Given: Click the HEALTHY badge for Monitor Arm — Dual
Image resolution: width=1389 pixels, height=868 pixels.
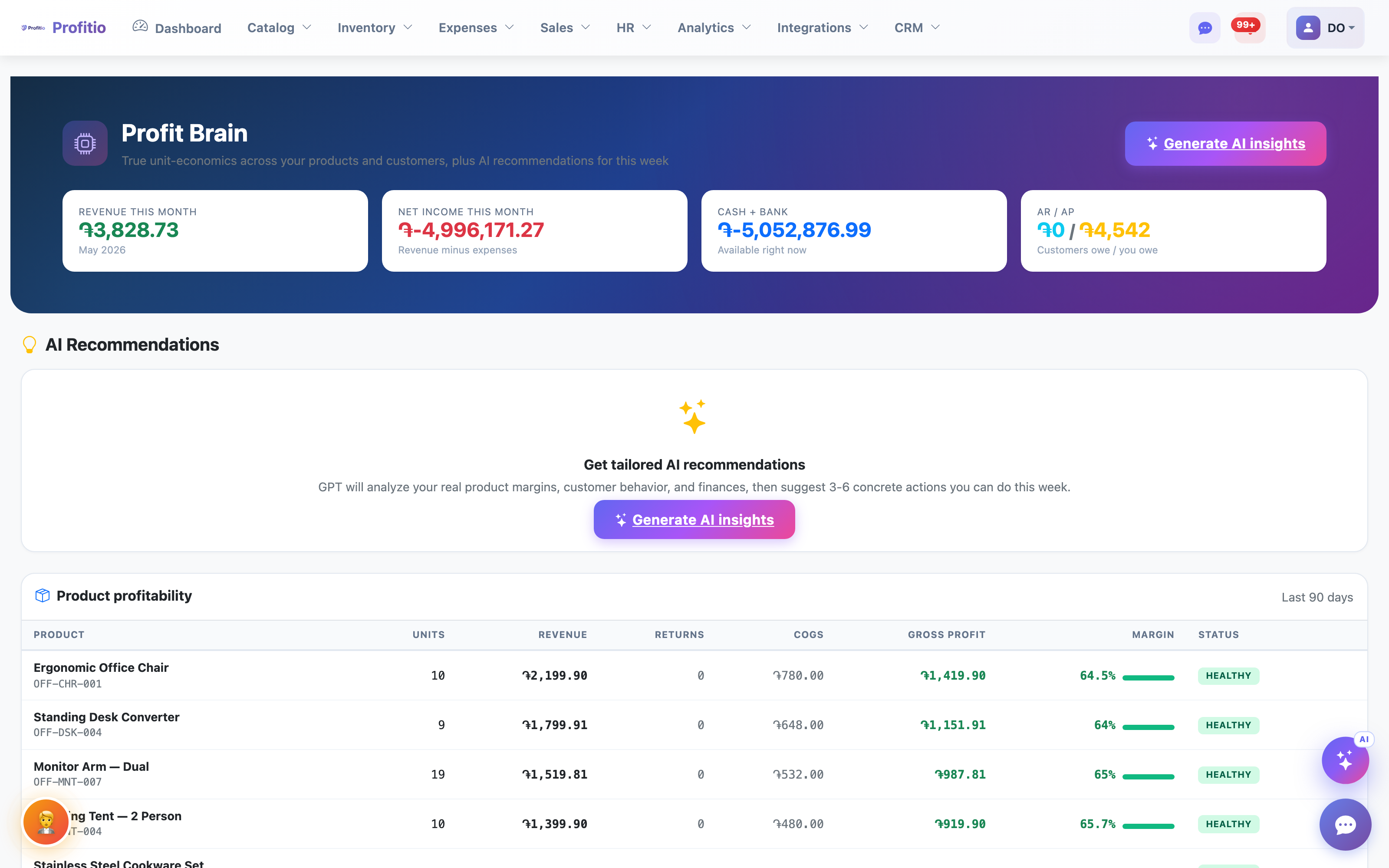Looking at the screenshot, I should click(x=1228, y=774).
